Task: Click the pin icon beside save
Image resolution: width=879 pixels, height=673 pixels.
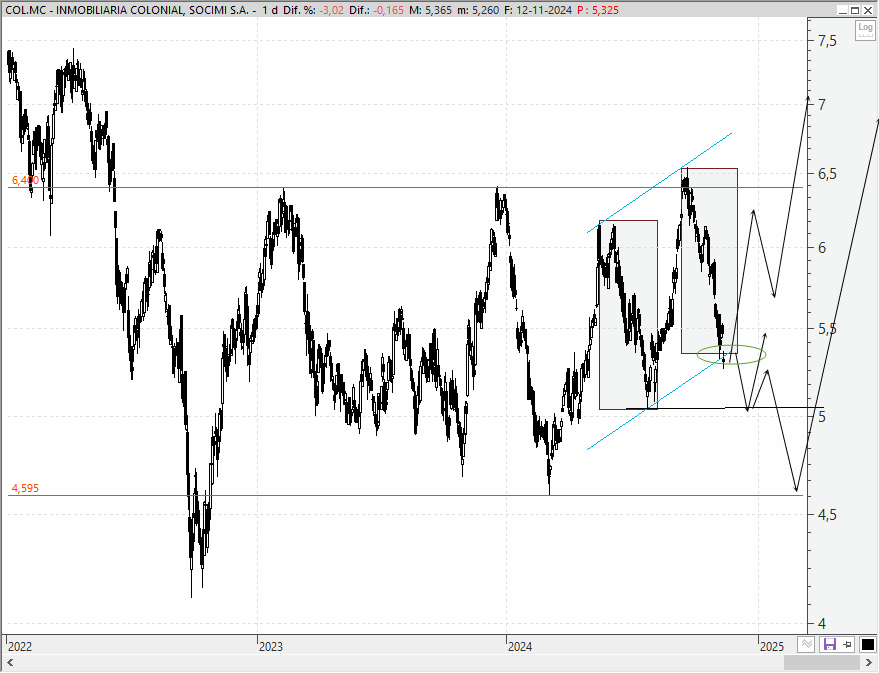Action: click(x=847, y=644)
